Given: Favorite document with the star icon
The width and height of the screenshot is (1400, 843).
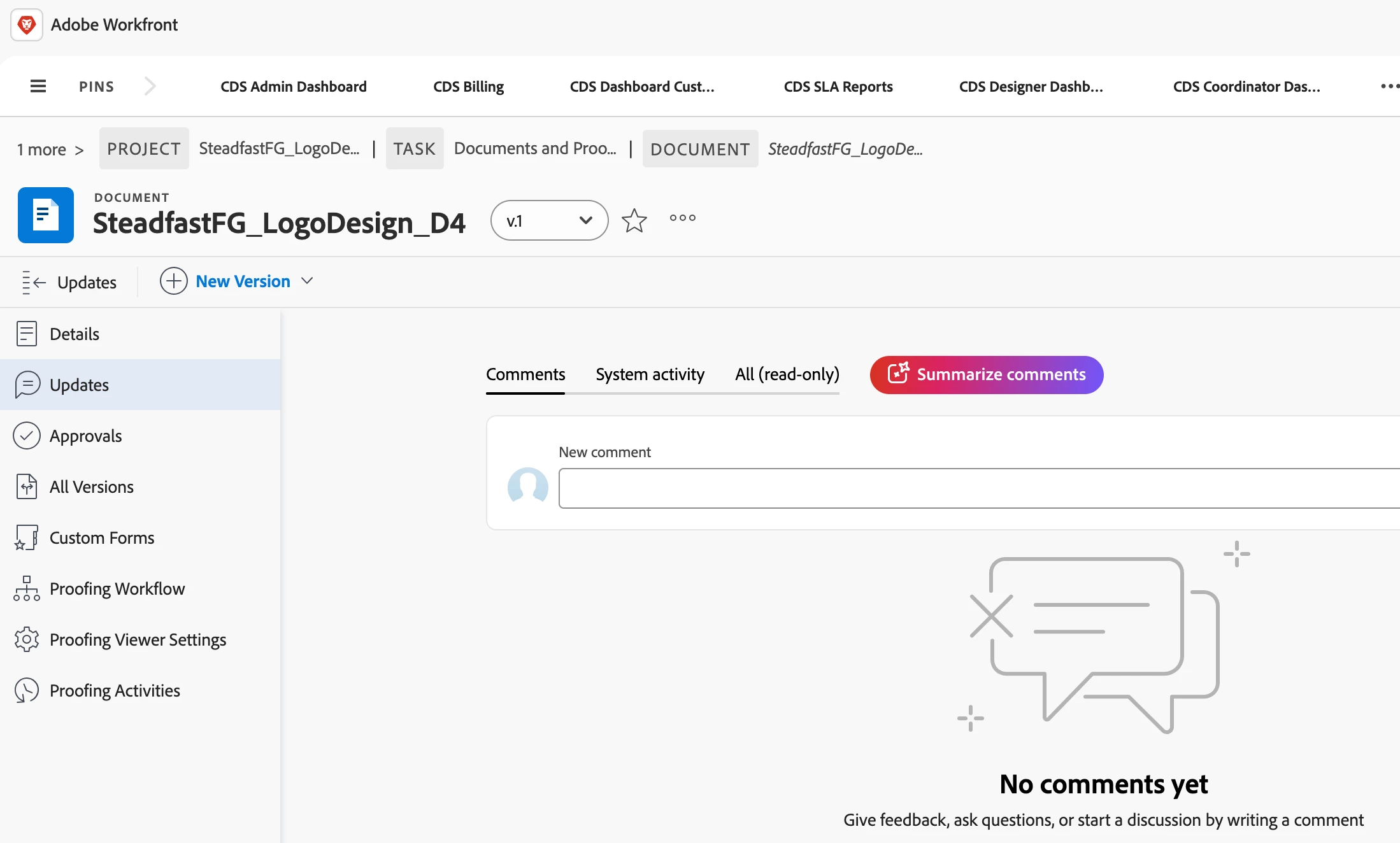Looking at the screenshot, I should coord(634,220).
